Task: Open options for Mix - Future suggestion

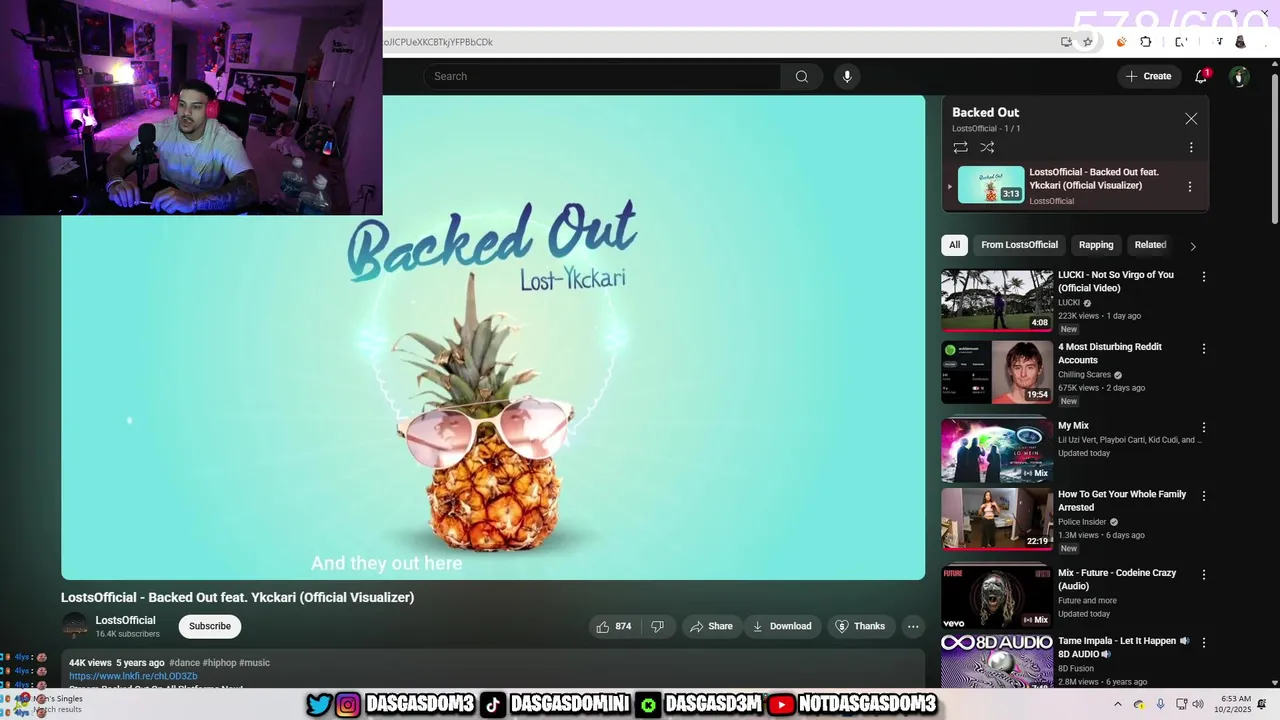Action: (1204, 574)
